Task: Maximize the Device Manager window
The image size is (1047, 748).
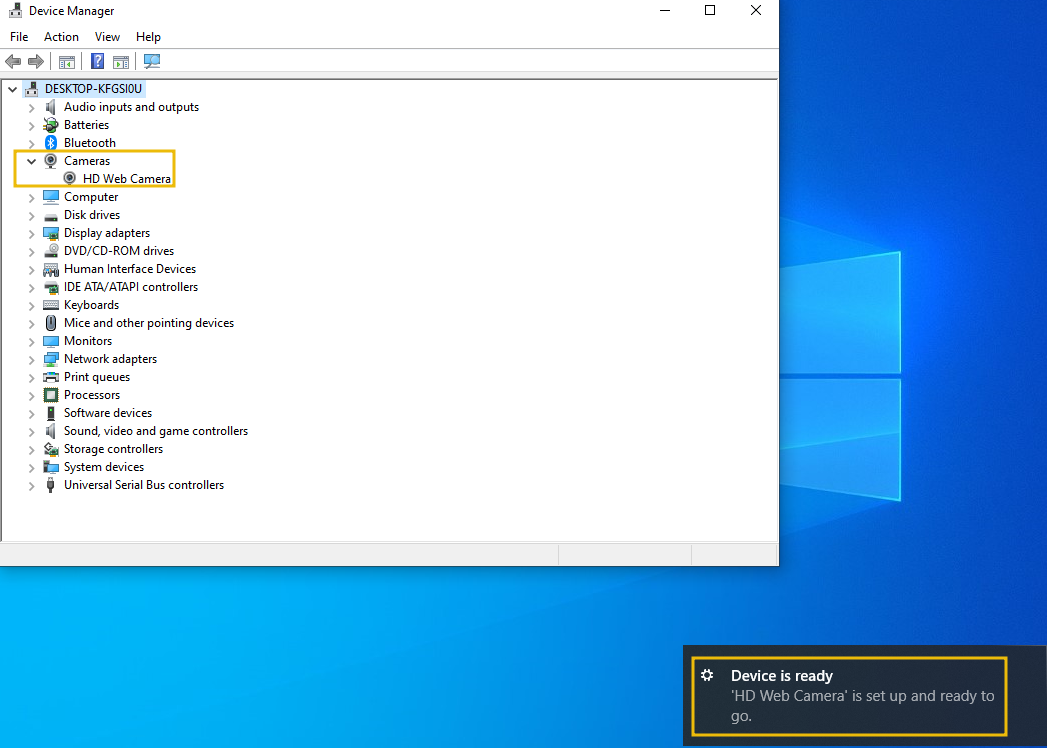Action: 710,10
